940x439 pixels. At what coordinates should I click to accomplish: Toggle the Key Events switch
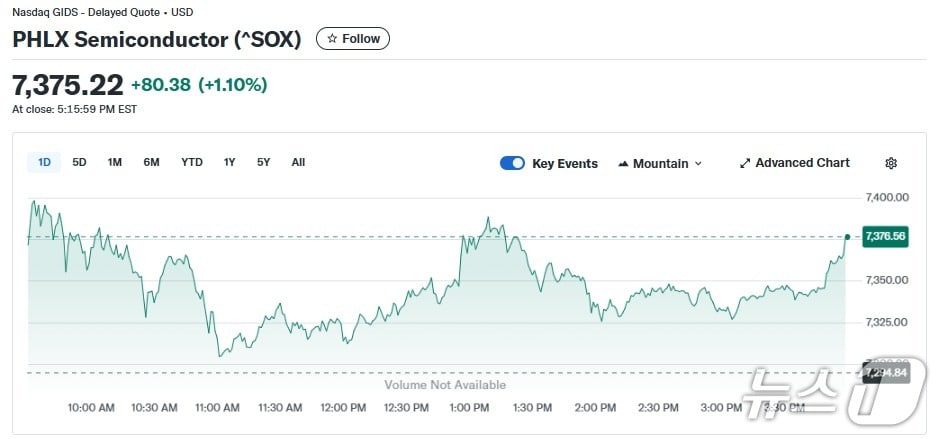[512, 163]
